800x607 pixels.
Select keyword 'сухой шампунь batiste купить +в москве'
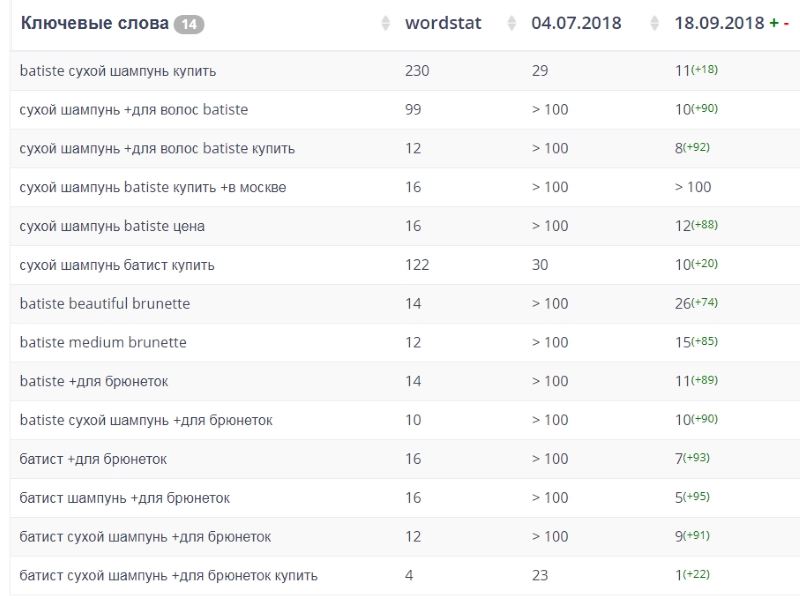153,187
